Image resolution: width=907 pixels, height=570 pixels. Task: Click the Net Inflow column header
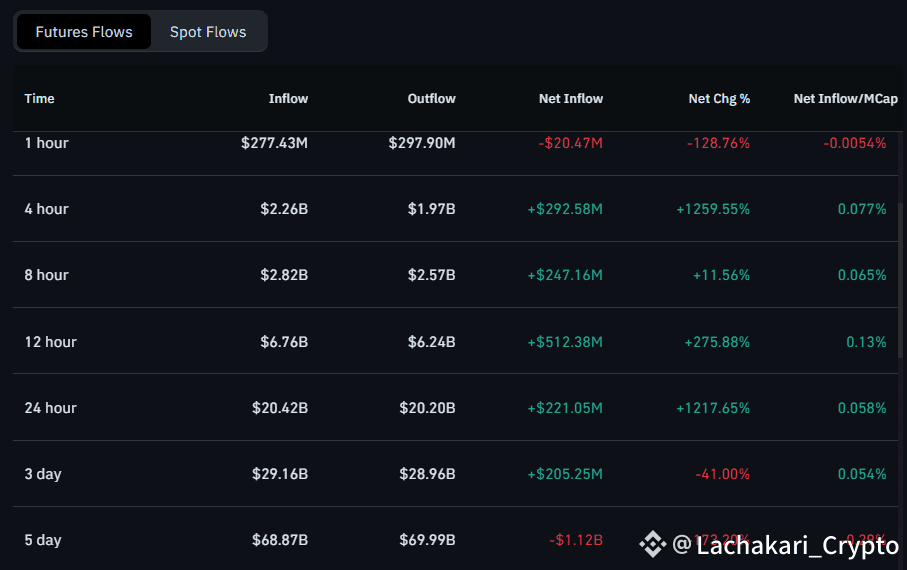click(x=570, y=99)
